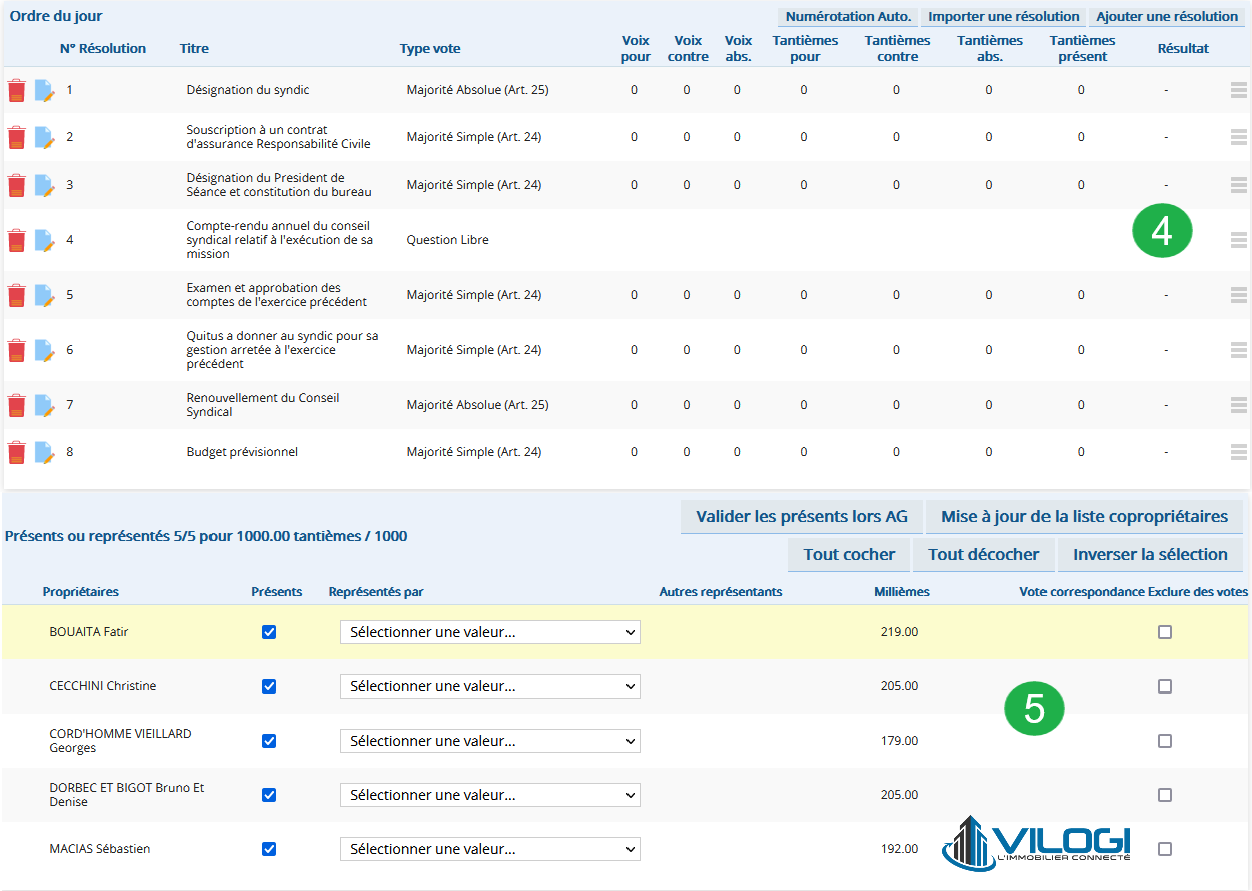1252x891 pixels.
Task: Choose a representative for CECCHINI Christine
Action: 490,686
